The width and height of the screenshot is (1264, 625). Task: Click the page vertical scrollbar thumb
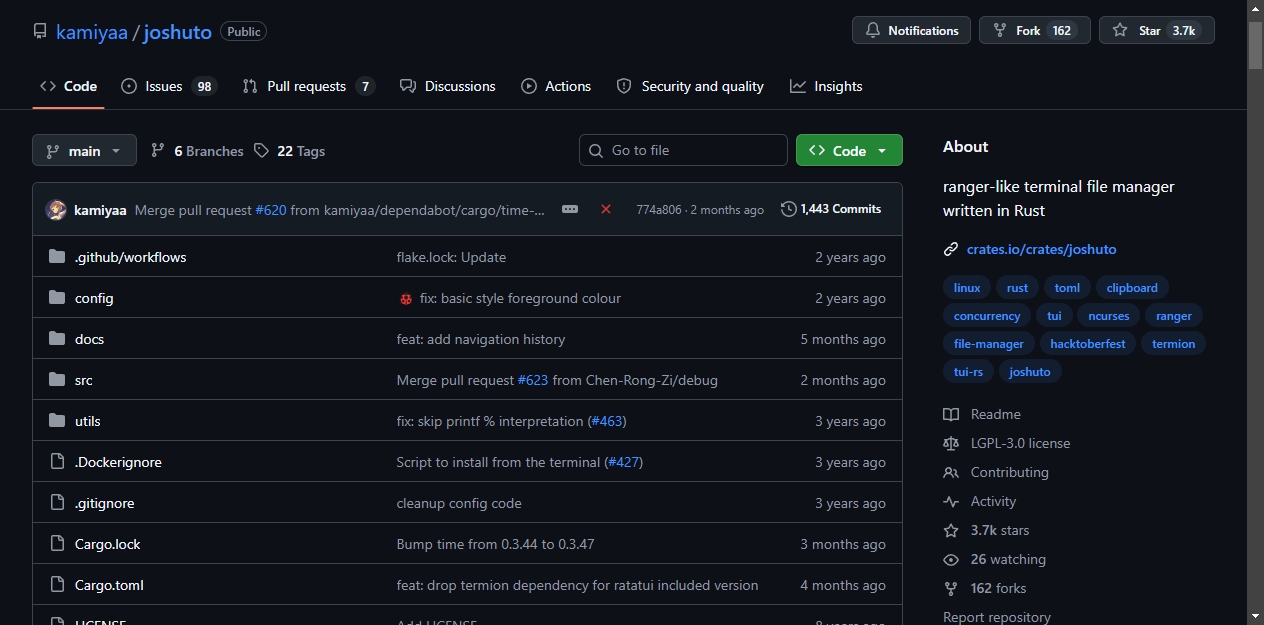pos(1255,45)
